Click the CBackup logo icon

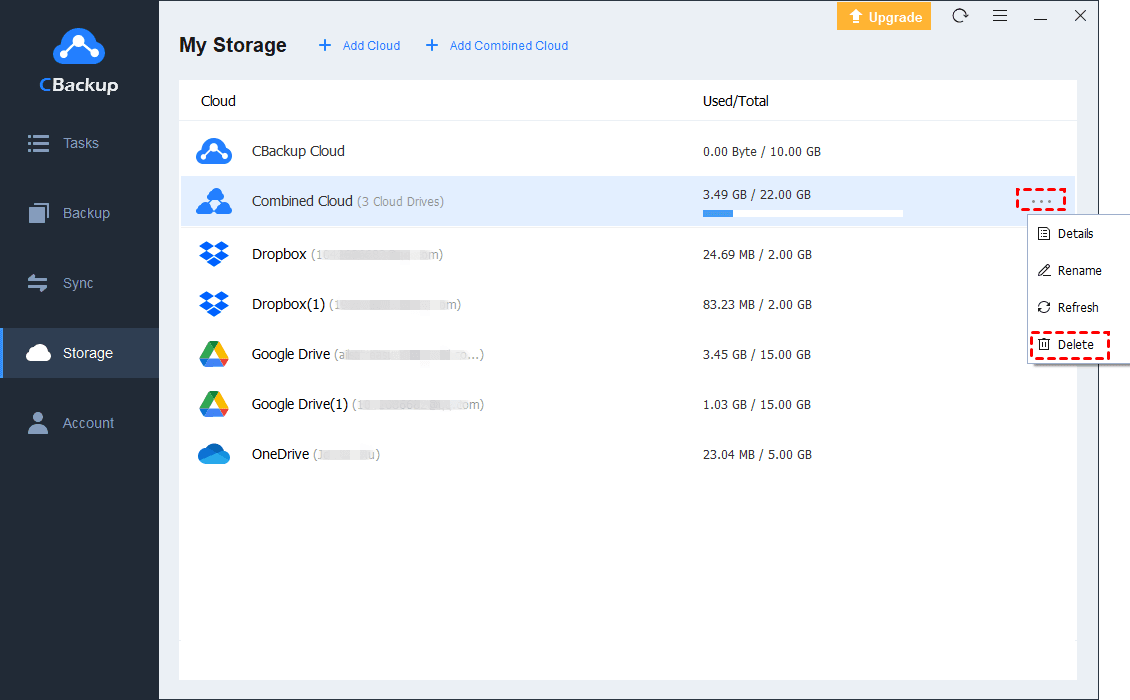(x=79, y=47)
